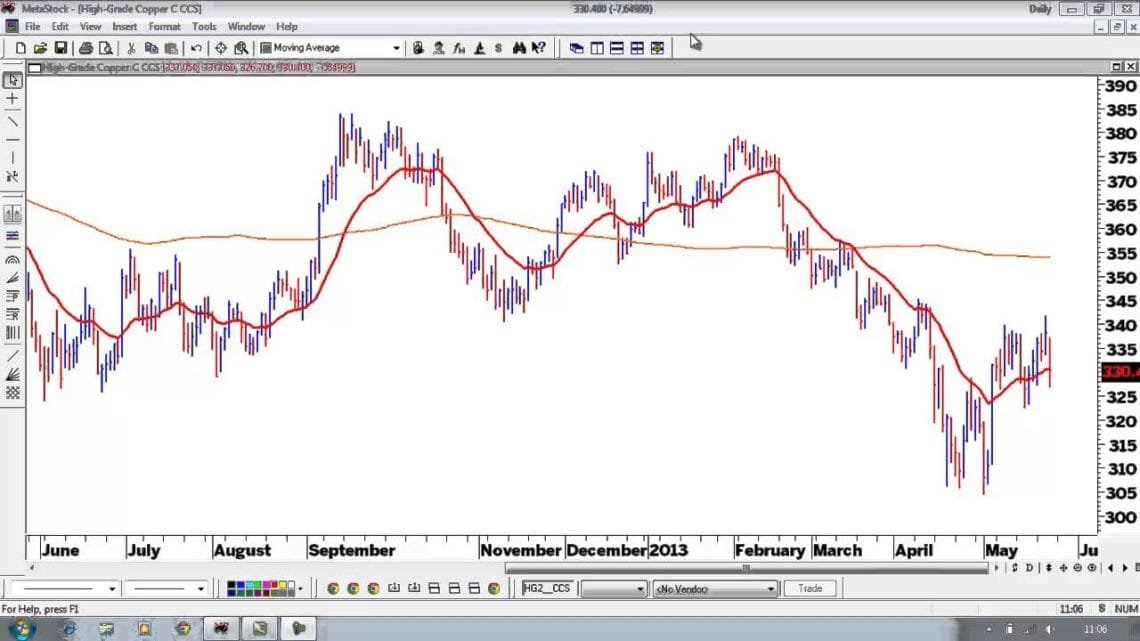Select the arrow pointer tool
Viewport: 1140px width, 641px height.
click(x=12, y=80)
